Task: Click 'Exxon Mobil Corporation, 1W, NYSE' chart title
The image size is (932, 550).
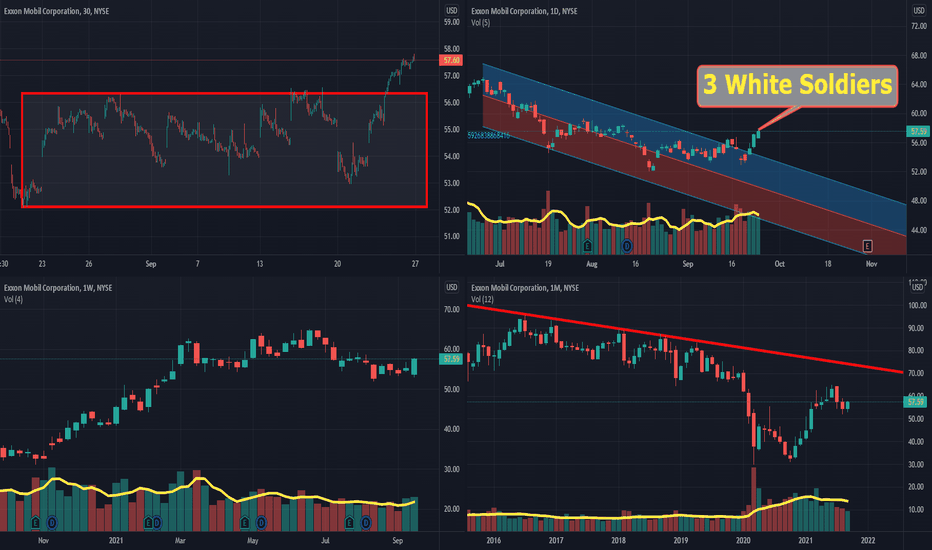Action: click(58, 288)
